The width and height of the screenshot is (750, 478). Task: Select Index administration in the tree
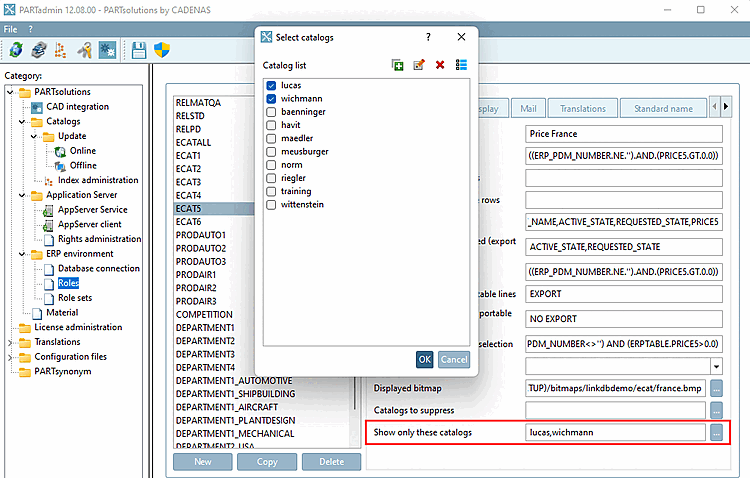(x=98, y=180)
